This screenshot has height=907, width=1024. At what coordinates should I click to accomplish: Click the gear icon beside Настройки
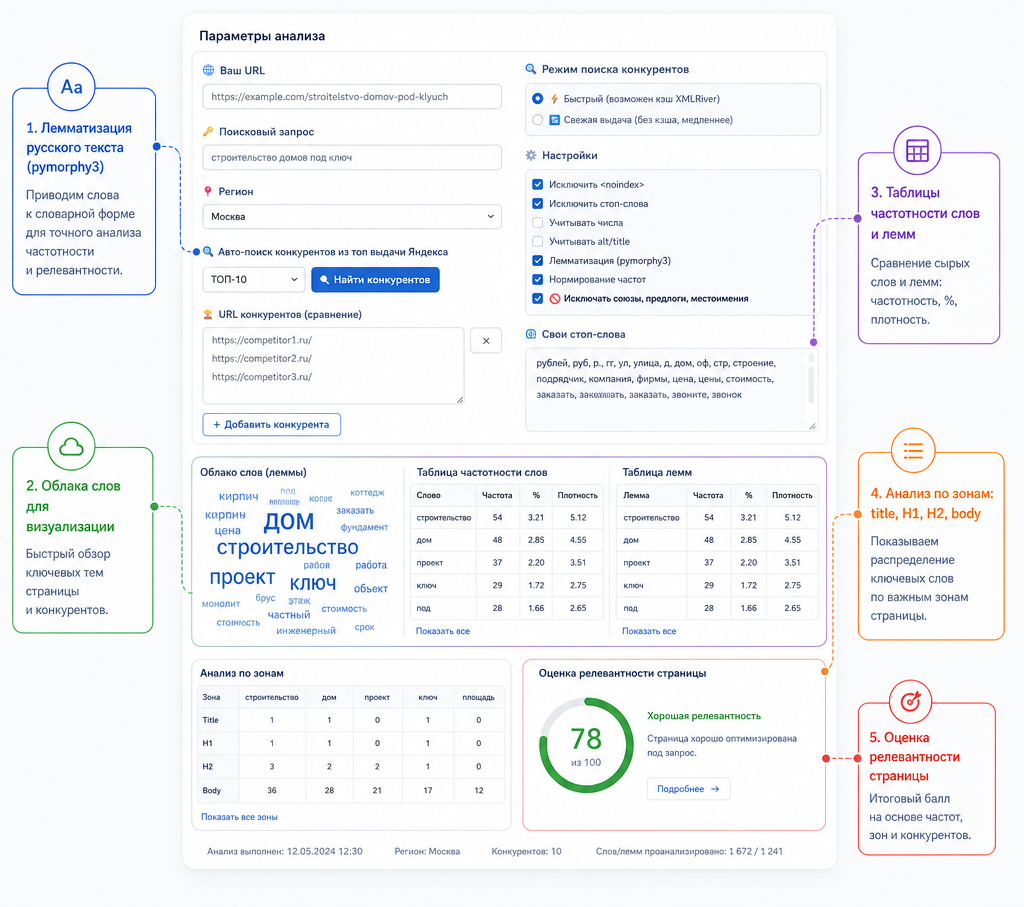coord(531,155)
